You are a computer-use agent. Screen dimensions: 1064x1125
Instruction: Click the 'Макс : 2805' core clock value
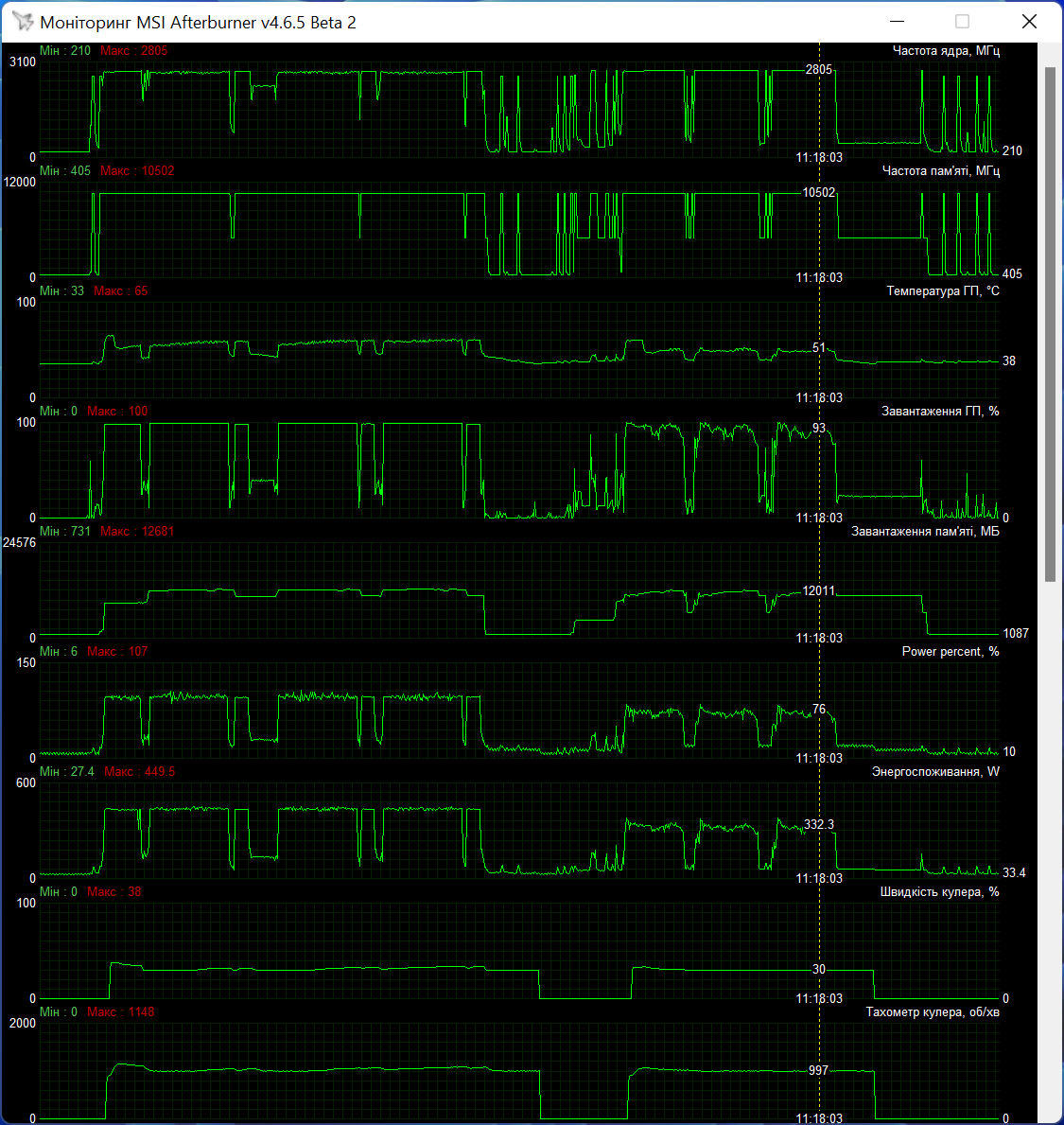pos(134,50)
